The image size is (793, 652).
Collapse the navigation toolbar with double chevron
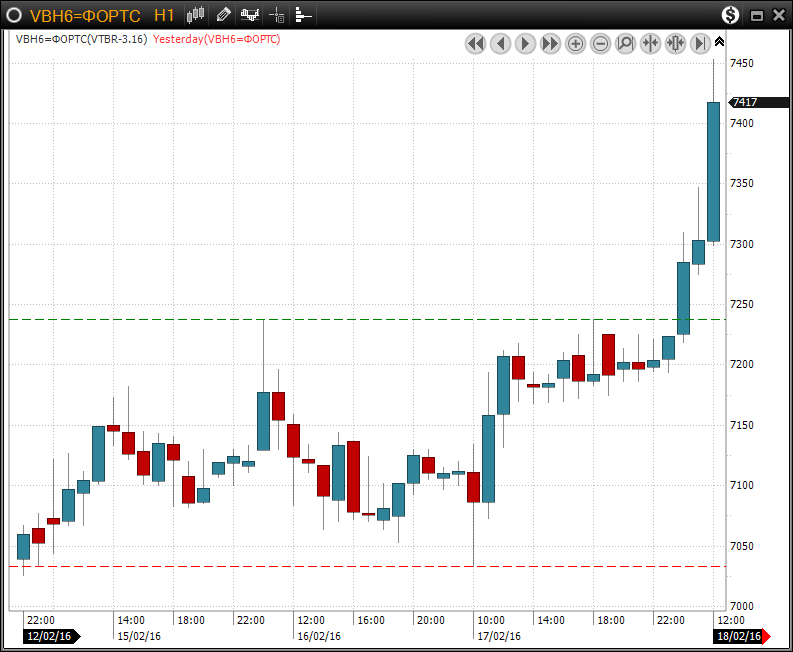[x=719, y=41]
